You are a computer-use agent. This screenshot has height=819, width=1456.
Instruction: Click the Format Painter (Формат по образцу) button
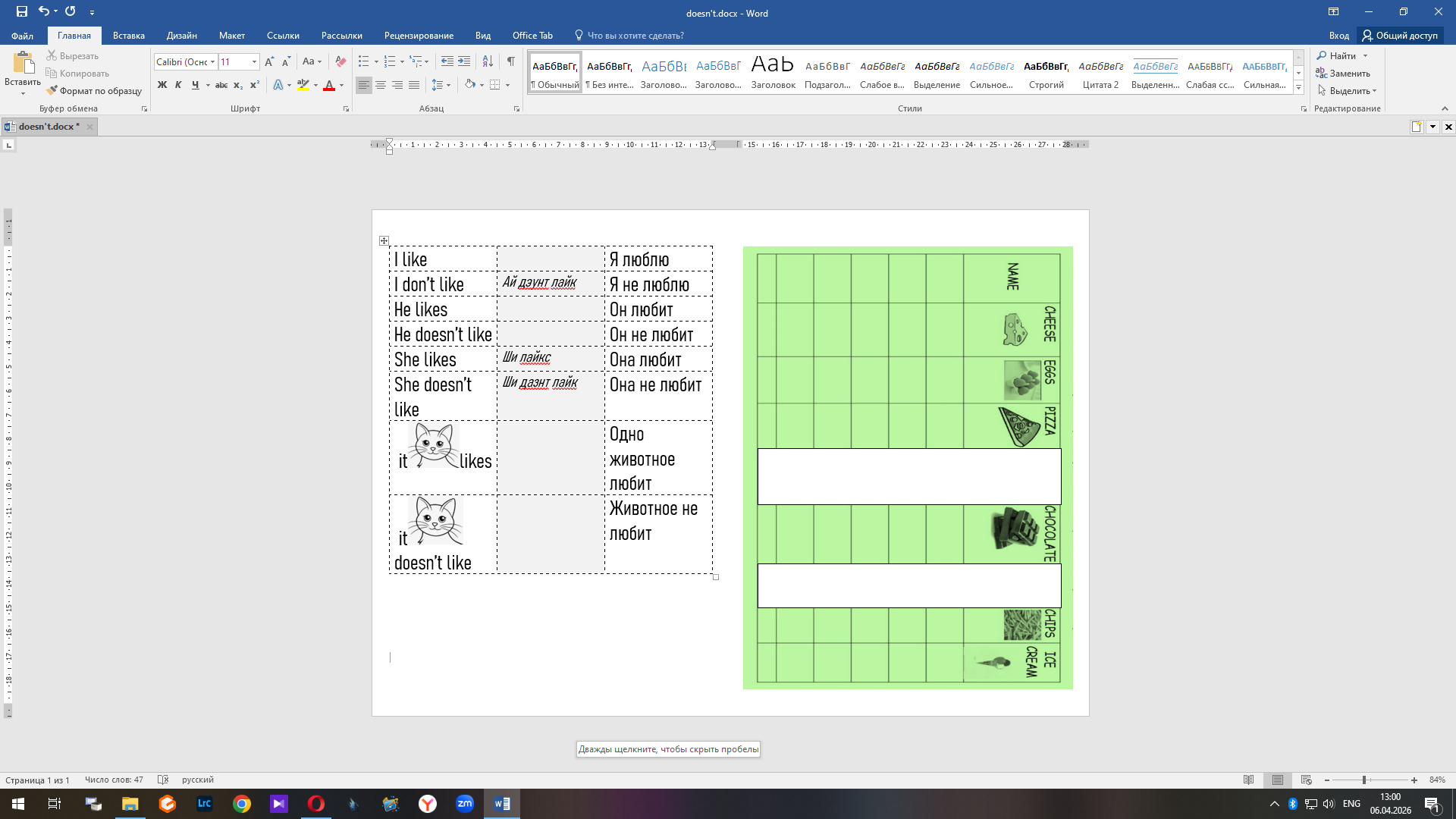94,91
